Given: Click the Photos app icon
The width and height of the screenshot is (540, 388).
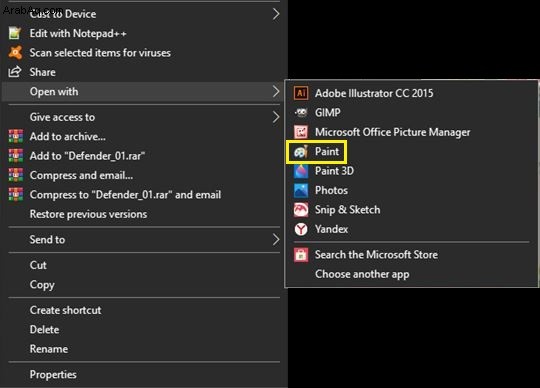Looking at the screenshot, I should coord(301,190).
